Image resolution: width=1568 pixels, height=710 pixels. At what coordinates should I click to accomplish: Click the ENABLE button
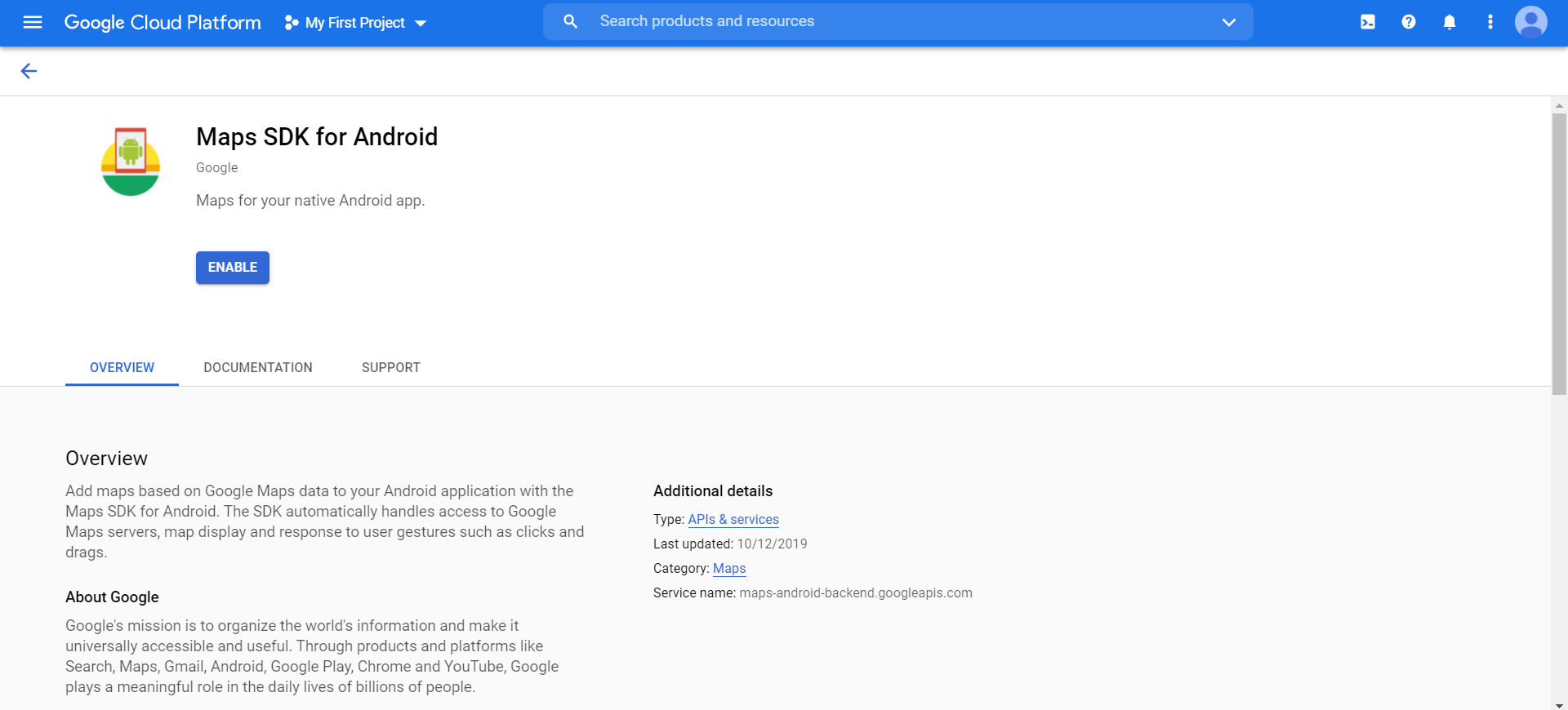click(233, 268)
